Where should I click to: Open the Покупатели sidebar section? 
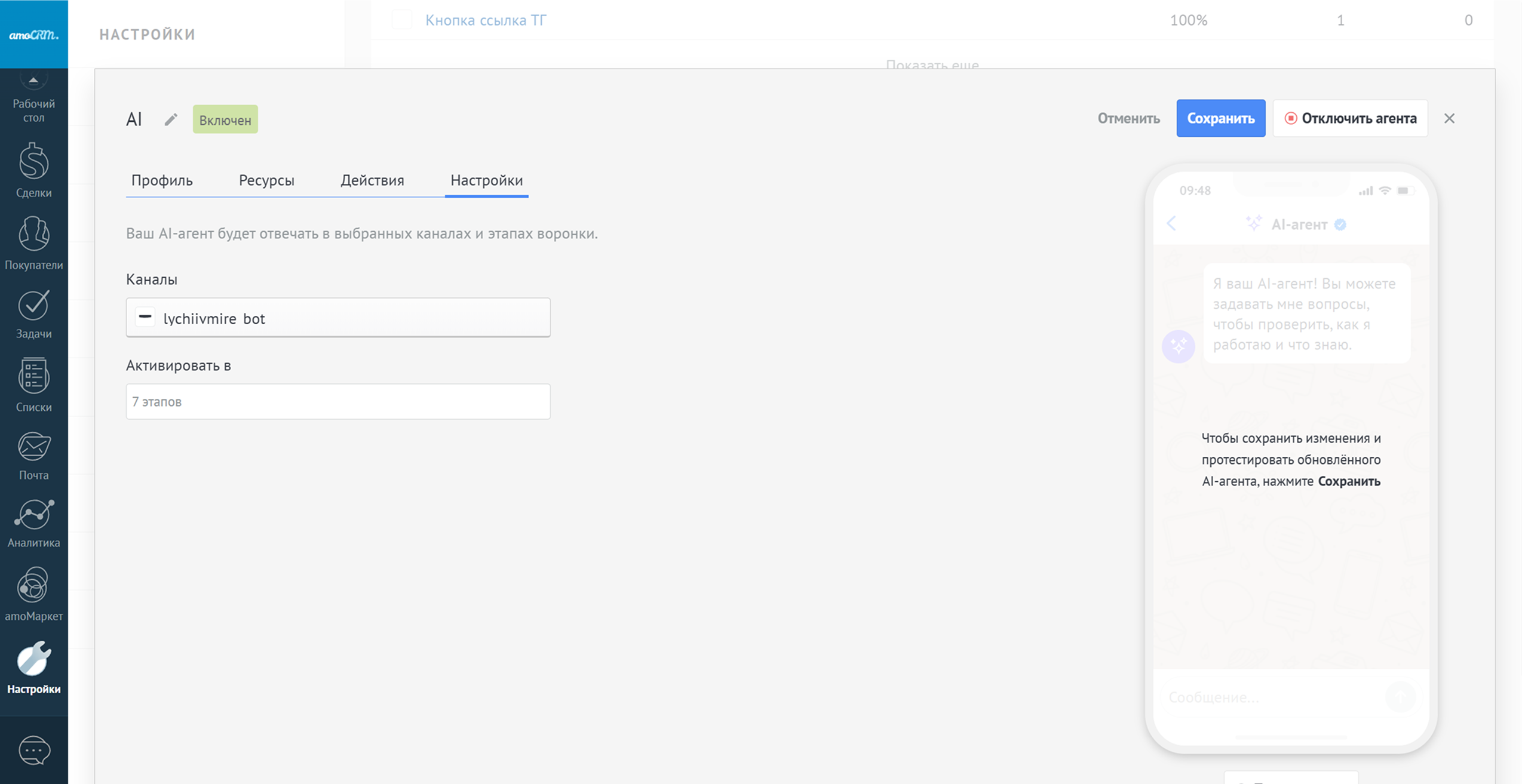(33, 242)
